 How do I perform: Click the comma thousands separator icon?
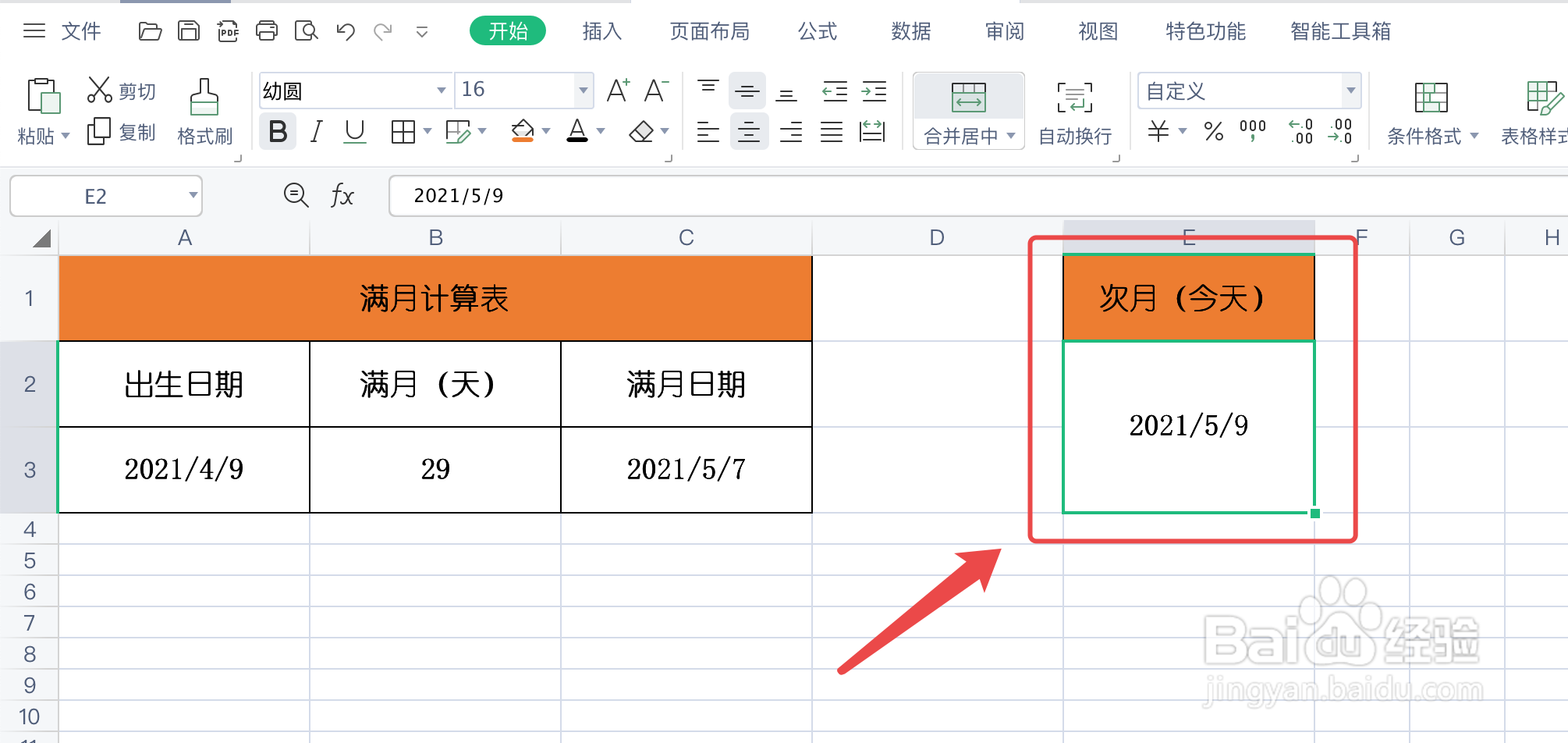tap(1252, 133)
